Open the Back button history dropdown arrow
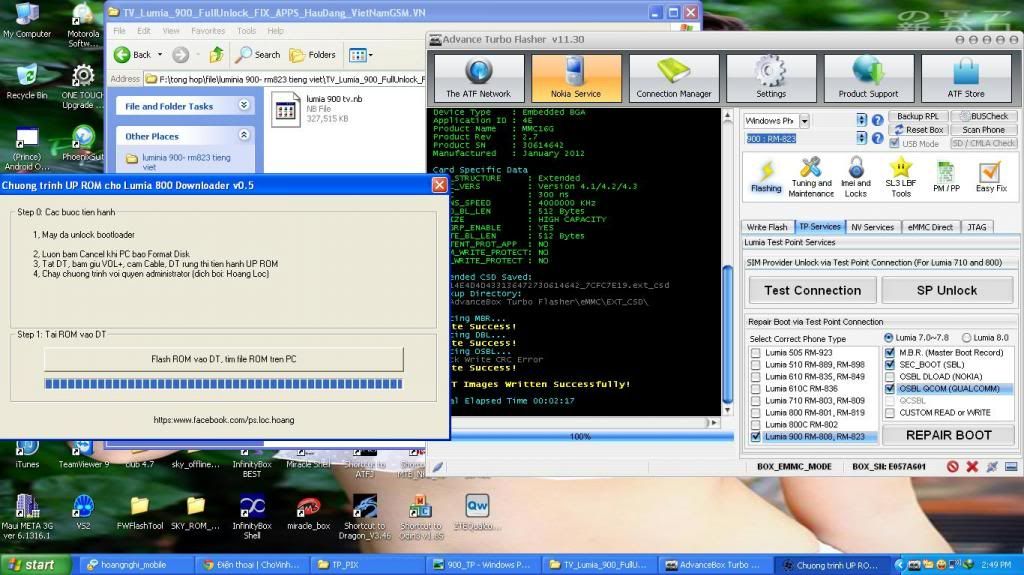Screen dimensions: 1024x575 159,55
